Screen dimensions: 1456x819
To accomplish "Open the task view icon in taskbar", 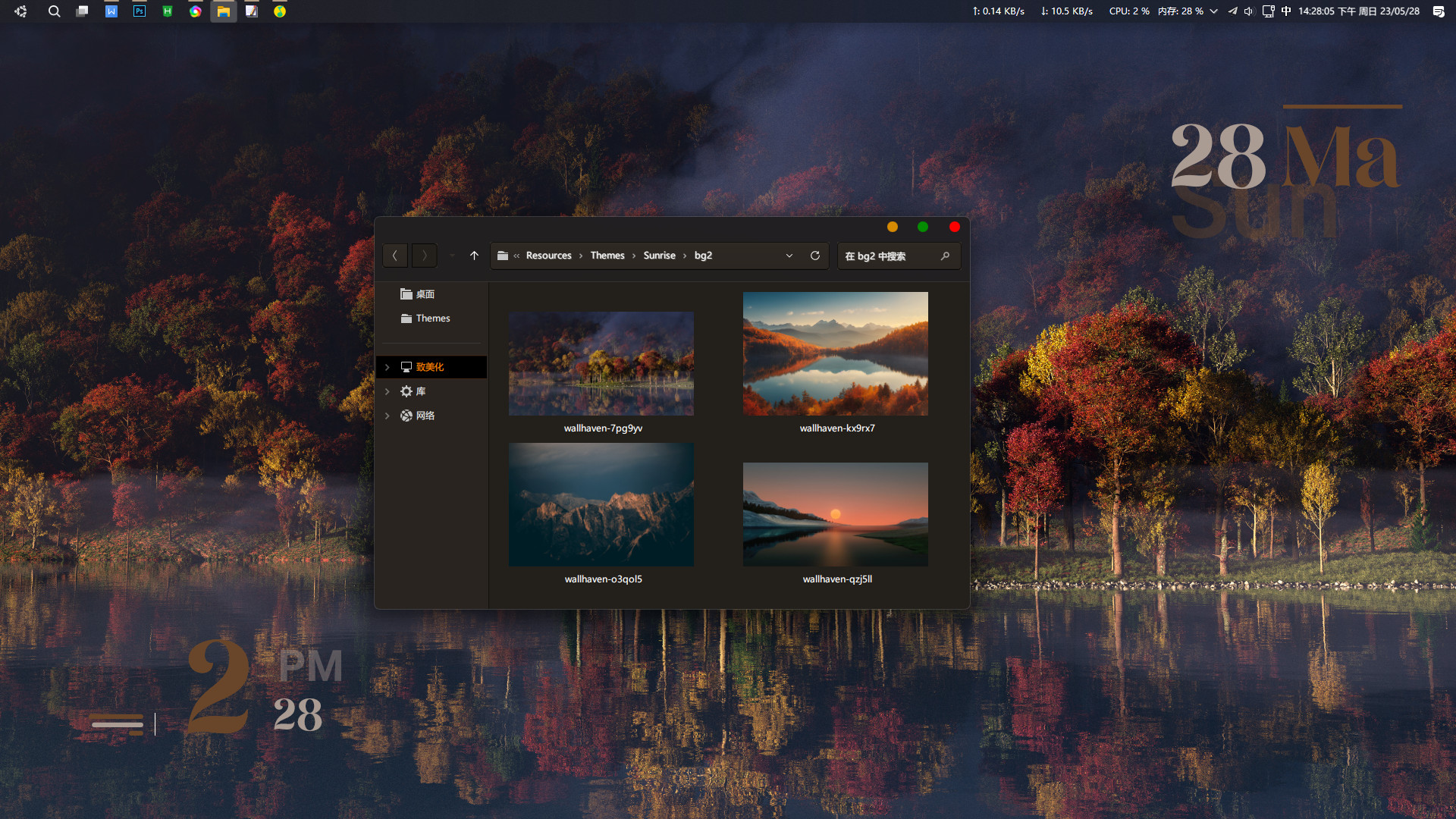I will [82, 11].
